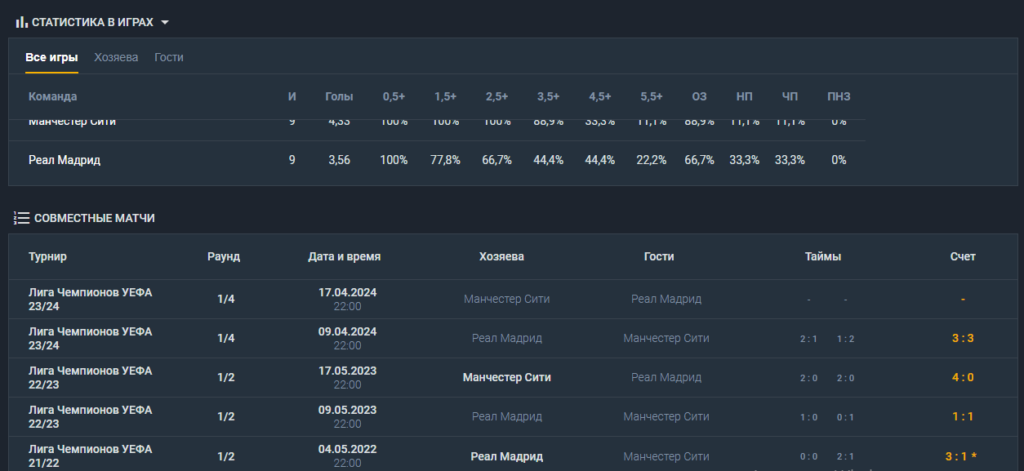This screenshot has width=1024, height=471.
Task: Click the Раунд column header
Action: pyautogui.click(x=224, y=257)
